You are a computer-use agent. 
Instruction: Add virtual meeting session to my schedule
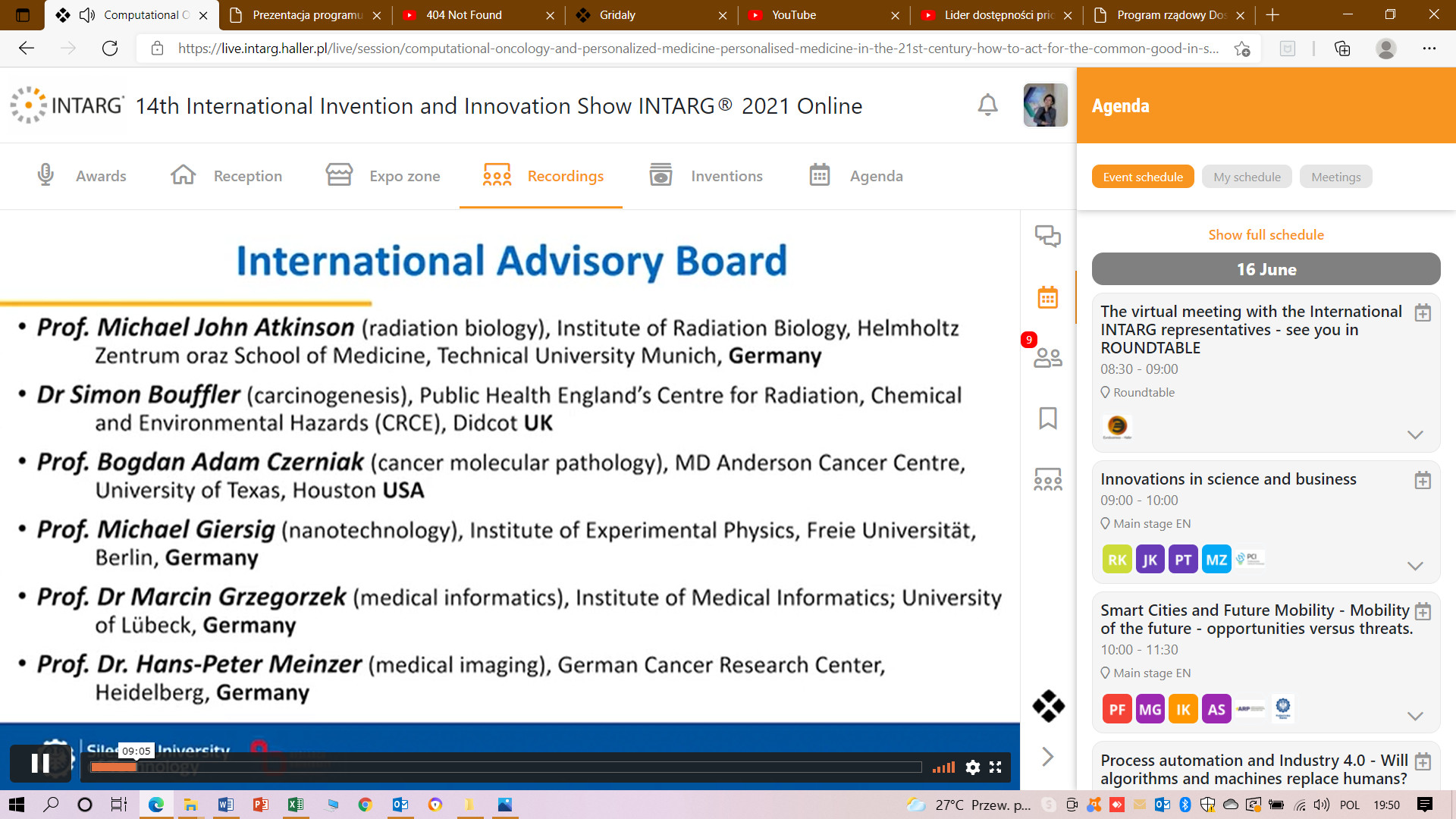point(1423,312)
